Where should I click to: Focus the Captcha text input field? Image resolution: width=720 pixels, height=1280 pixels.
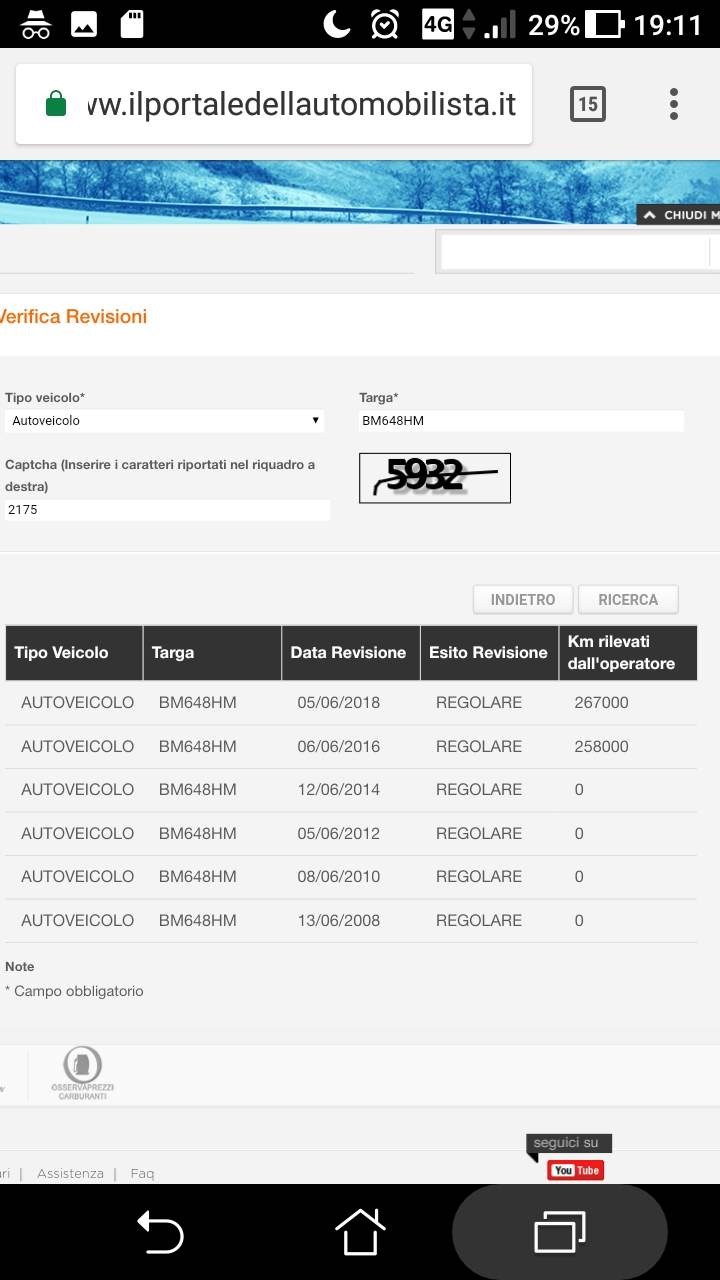click(x=166, y=510)
